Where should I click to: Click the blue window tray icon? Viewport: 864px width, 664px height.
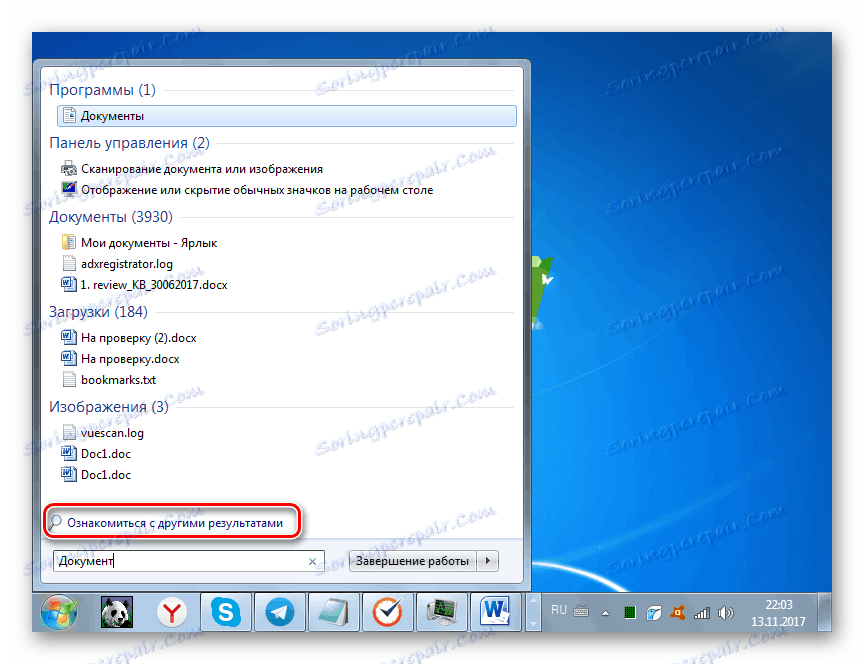click(654, 612)
